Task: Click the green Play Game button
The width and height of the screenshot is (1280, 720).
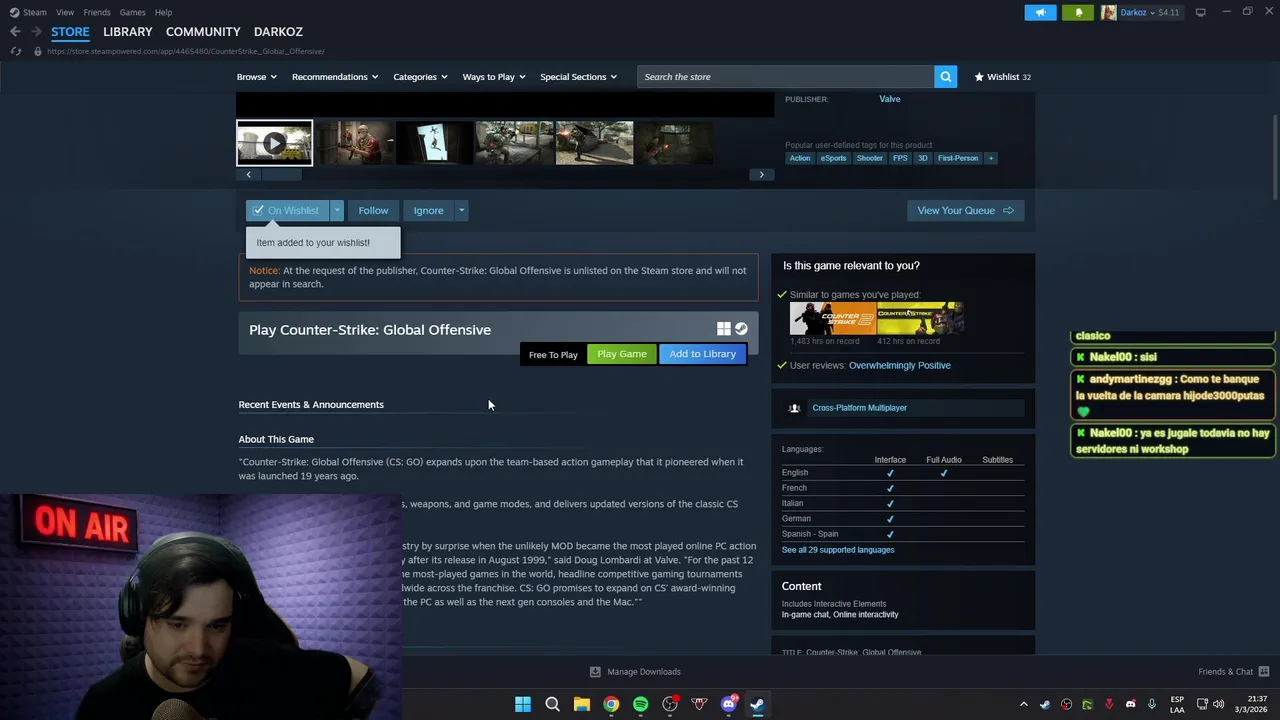Action: coord(622,354)
